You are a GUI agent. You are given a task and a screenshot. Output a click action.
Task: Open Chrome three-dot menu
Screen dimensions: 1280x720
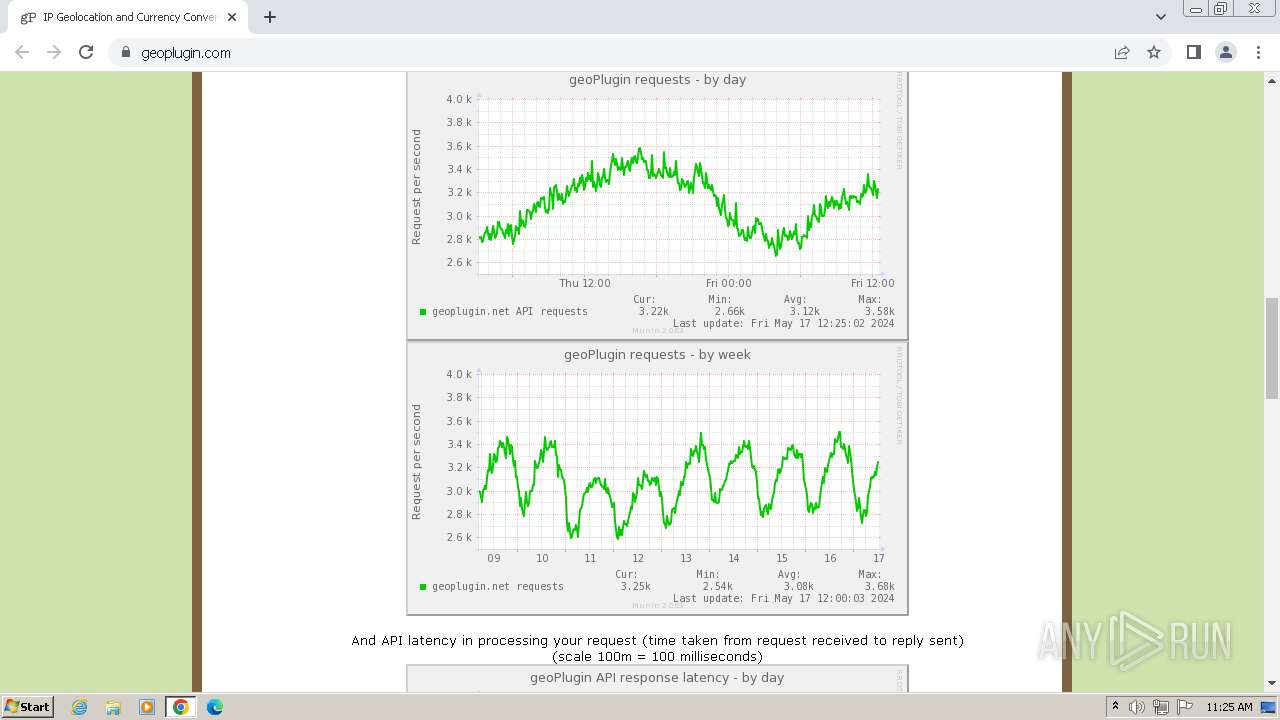pyautogui.click(x=1258, y=52)
